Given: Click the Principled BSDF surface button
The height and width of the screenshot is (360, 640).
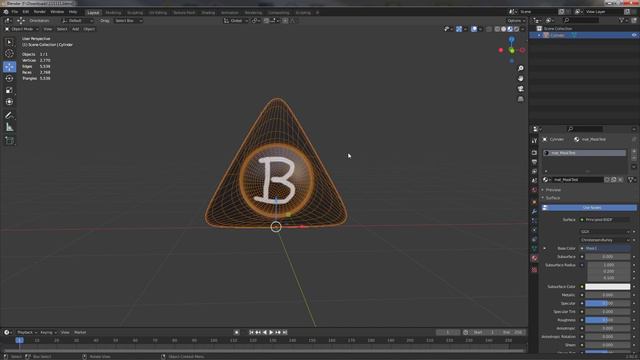Looking at the screenshot, I should click(x=605, y=220).
